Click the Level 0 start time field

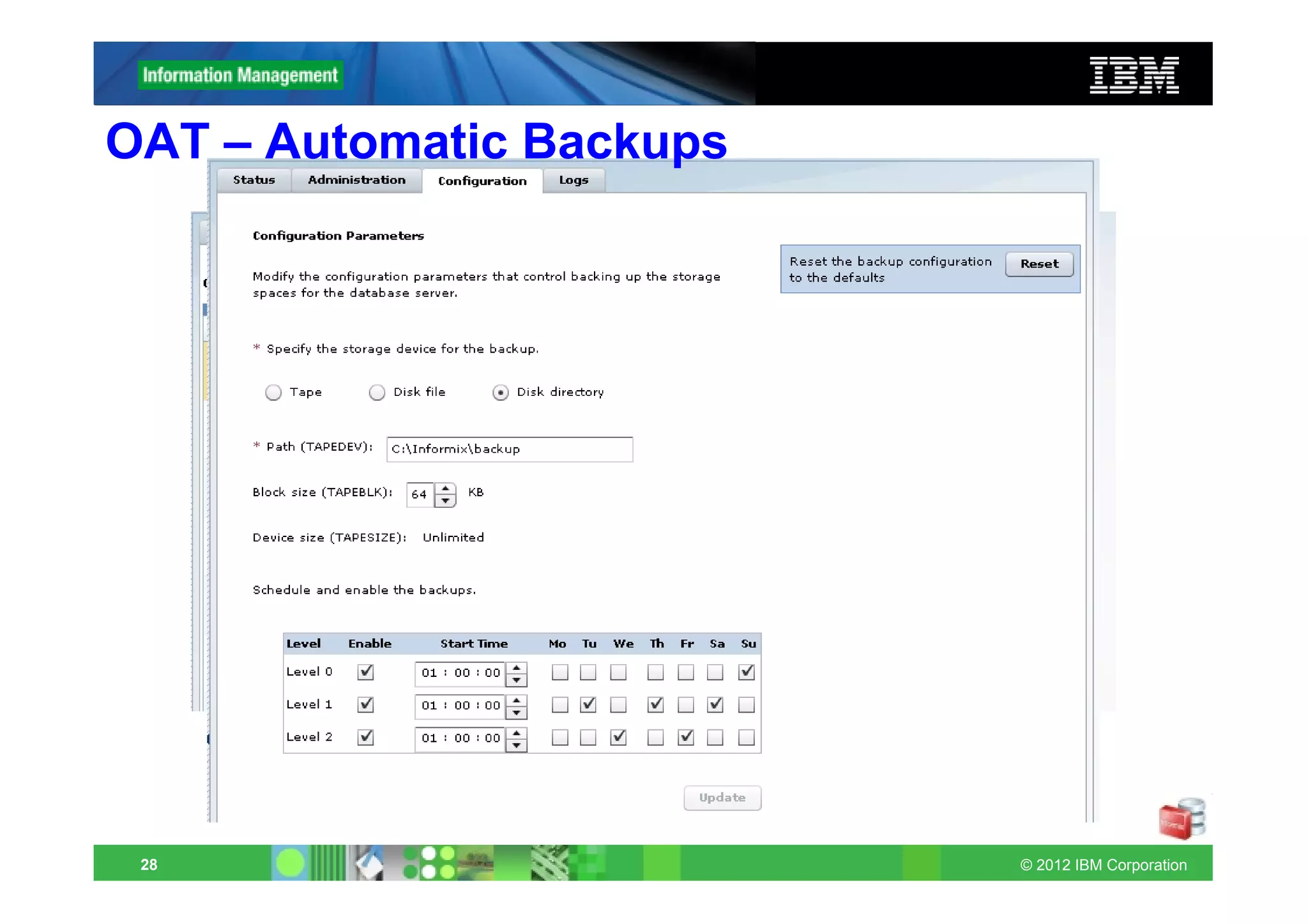point(460,673)
